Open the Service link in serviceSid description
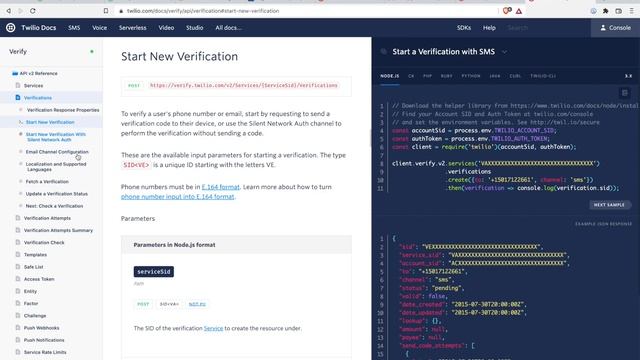The width and height of the screenshot is (640, 360). [x=213, y=328]
